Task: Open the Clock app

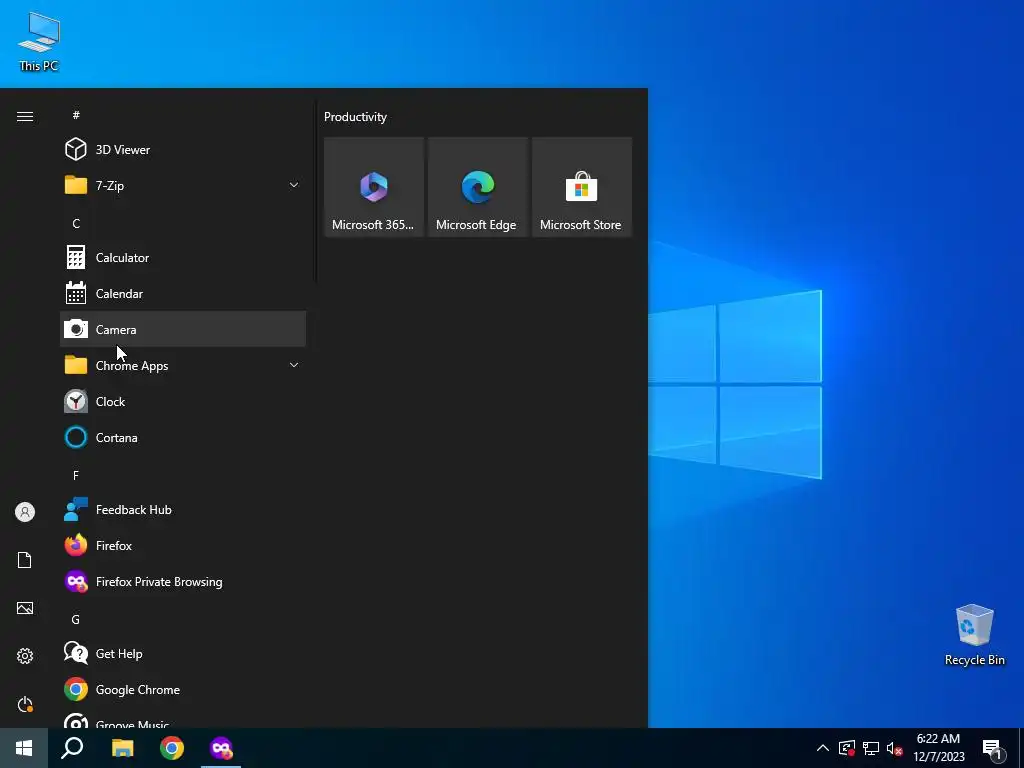Action: [x=183, y=401]
